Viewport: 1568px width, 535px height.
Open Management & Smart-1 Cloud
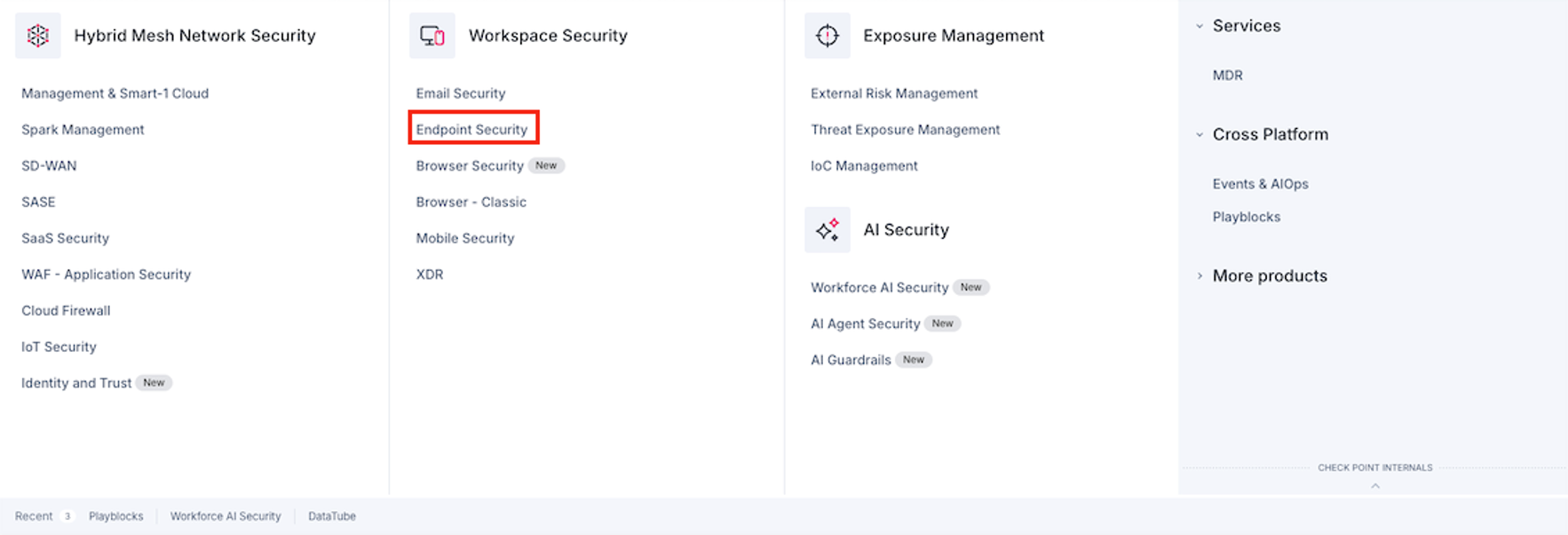(115, 93)
